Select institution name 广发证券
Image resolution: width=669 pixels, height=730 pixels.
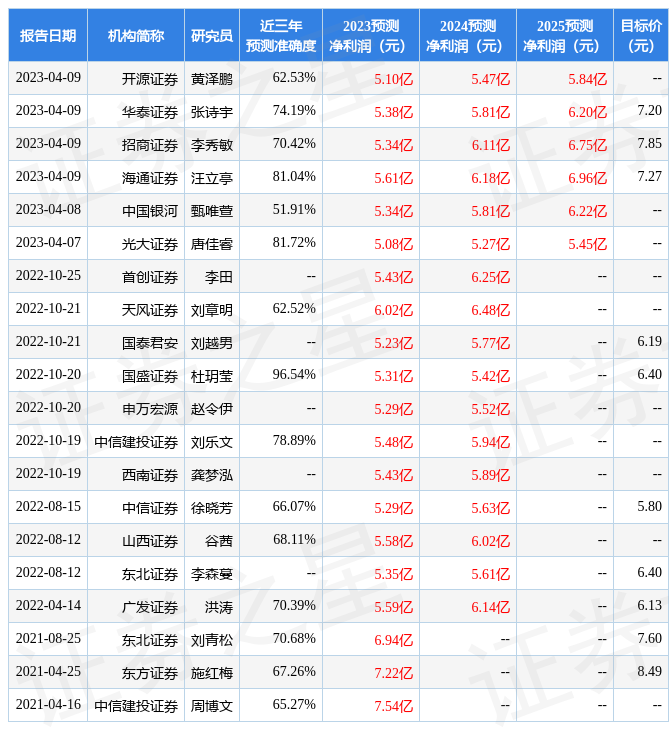pyautogui.click(x=150, y=607)
